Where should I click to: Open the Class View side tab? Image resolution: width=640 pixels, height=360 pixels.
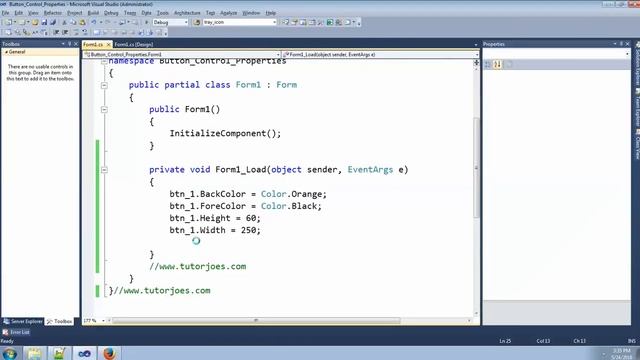(637, 144)
